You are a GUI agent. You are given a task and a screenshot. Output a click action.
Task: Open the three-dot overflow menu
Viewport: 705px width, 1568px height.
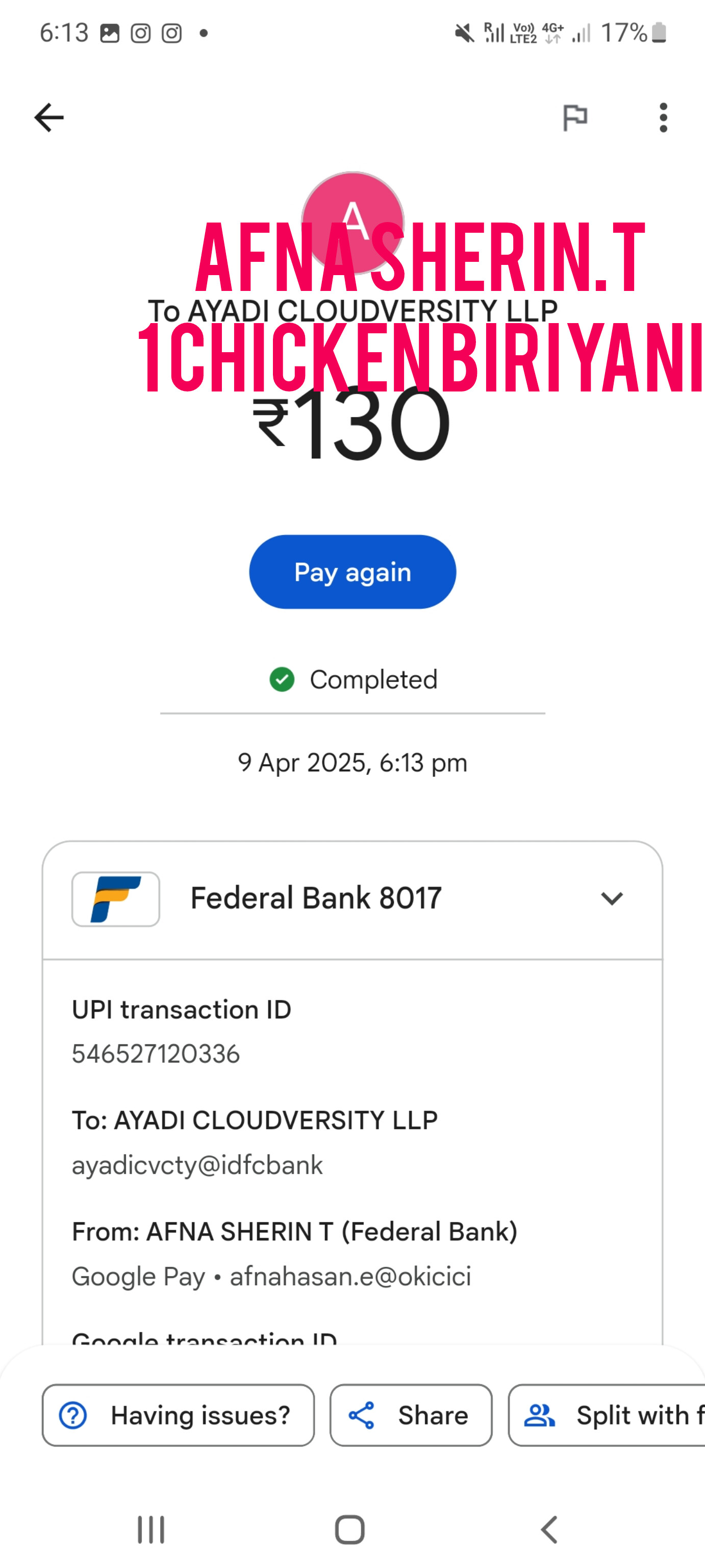pyautogui.click(x=663, y=117)
